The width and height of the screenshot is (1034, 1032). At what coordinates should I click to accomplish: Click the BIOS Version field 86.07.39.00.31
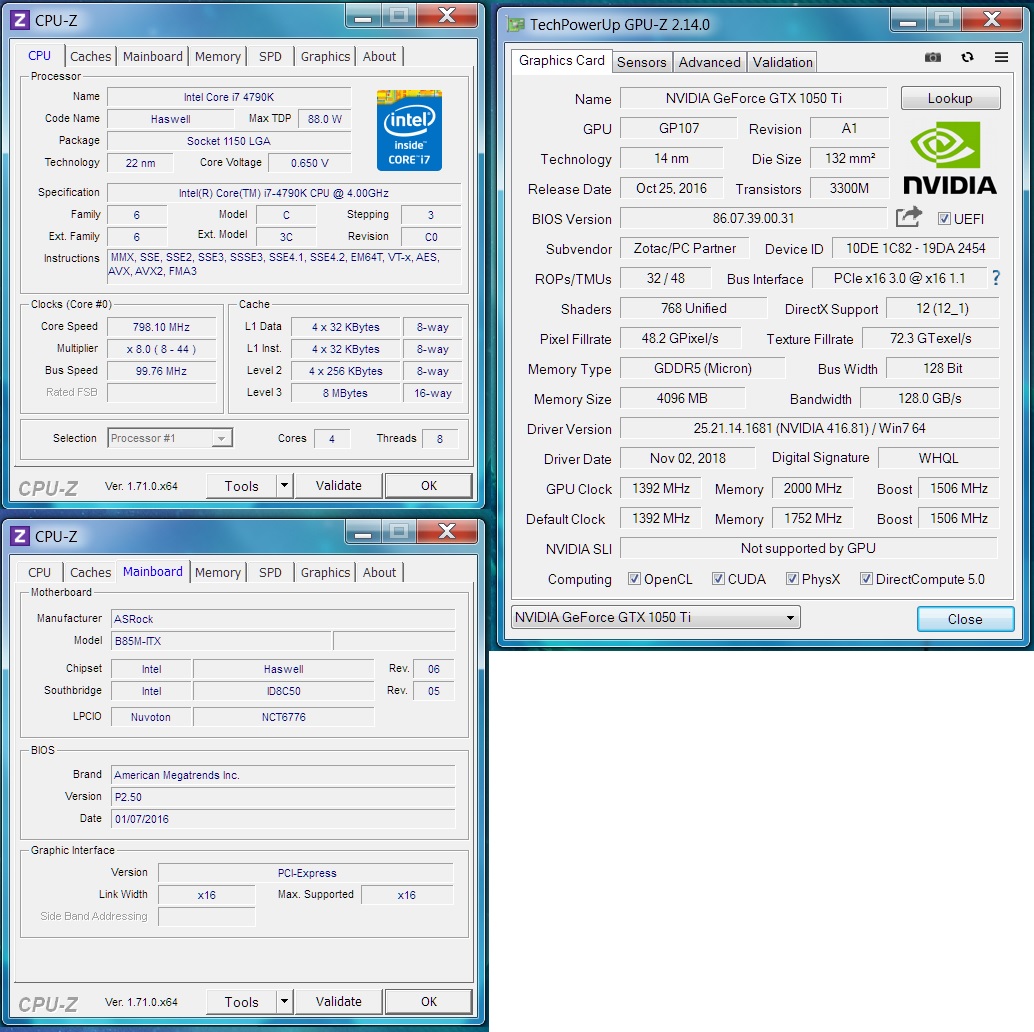[754, 218]
